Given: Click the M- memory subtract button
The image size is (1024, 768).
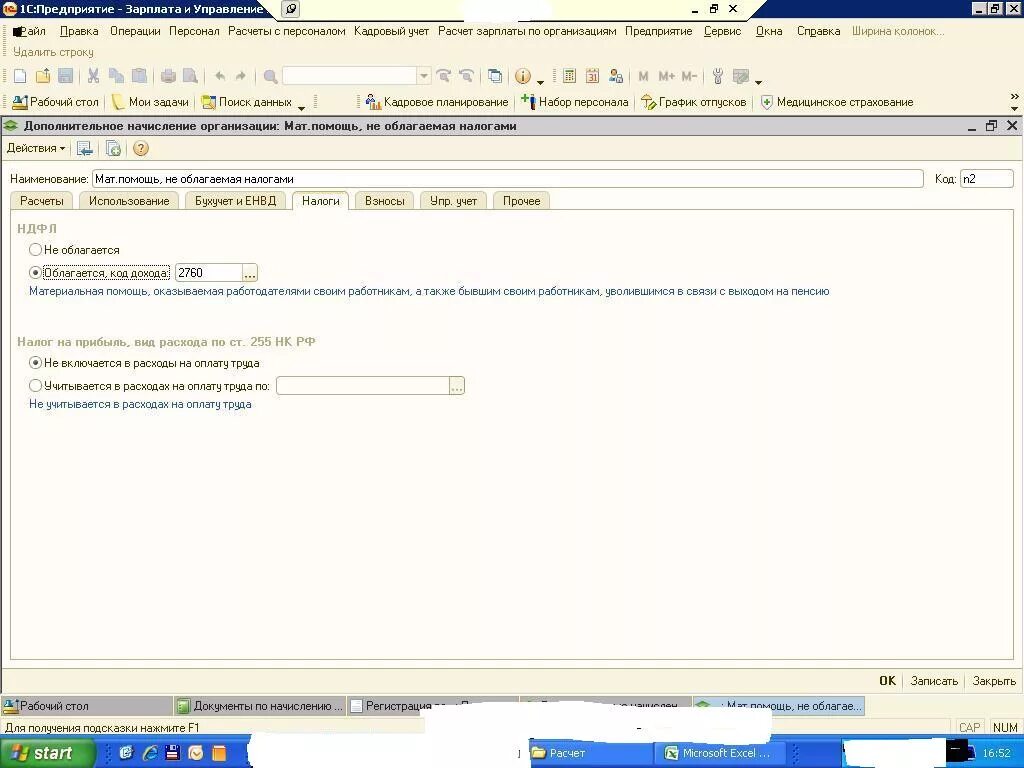Looking at the screenshot, I should pyautogui.click(x=689, y=76).
